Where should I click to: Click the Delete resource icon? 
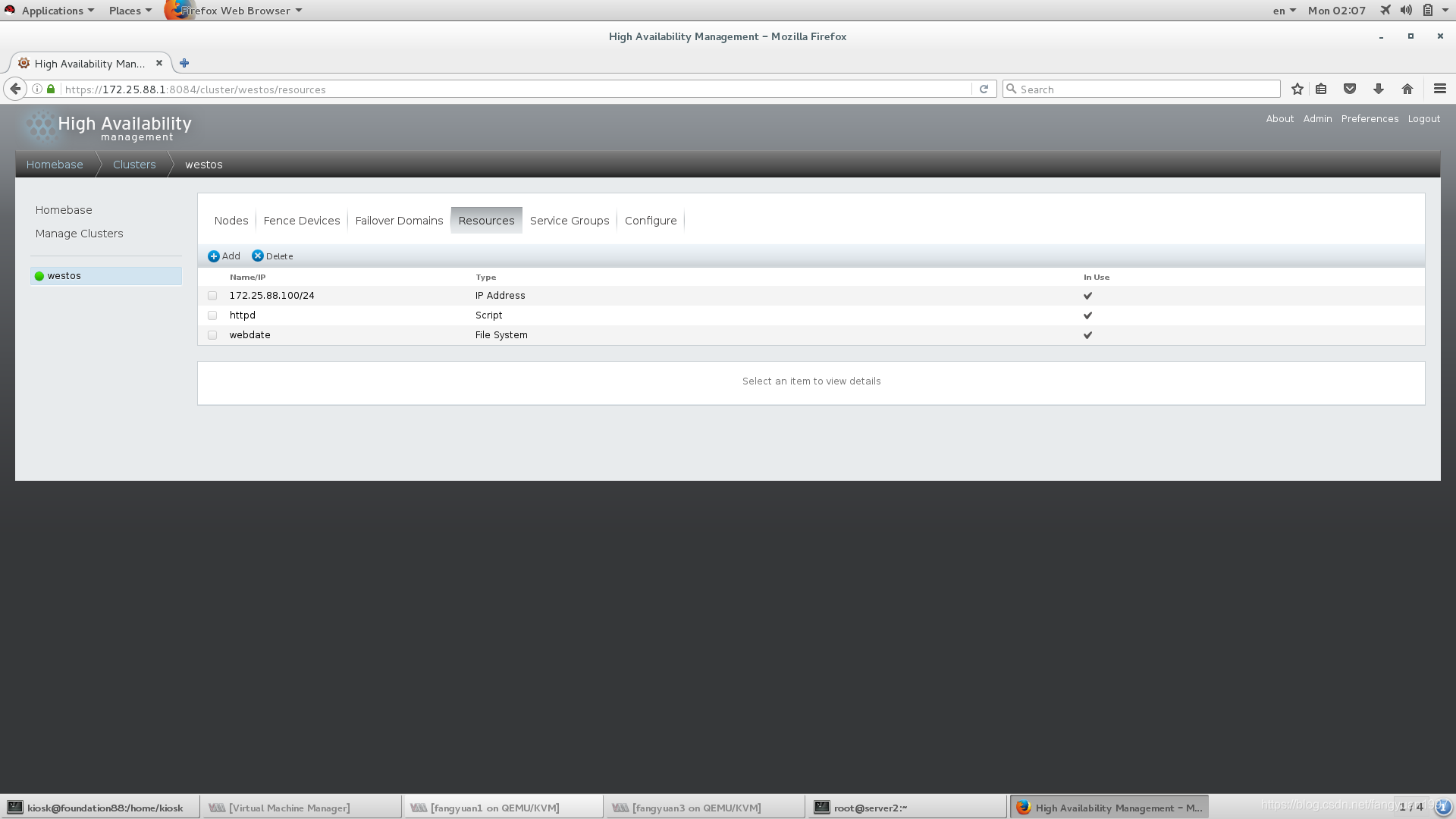click(258, 256)
